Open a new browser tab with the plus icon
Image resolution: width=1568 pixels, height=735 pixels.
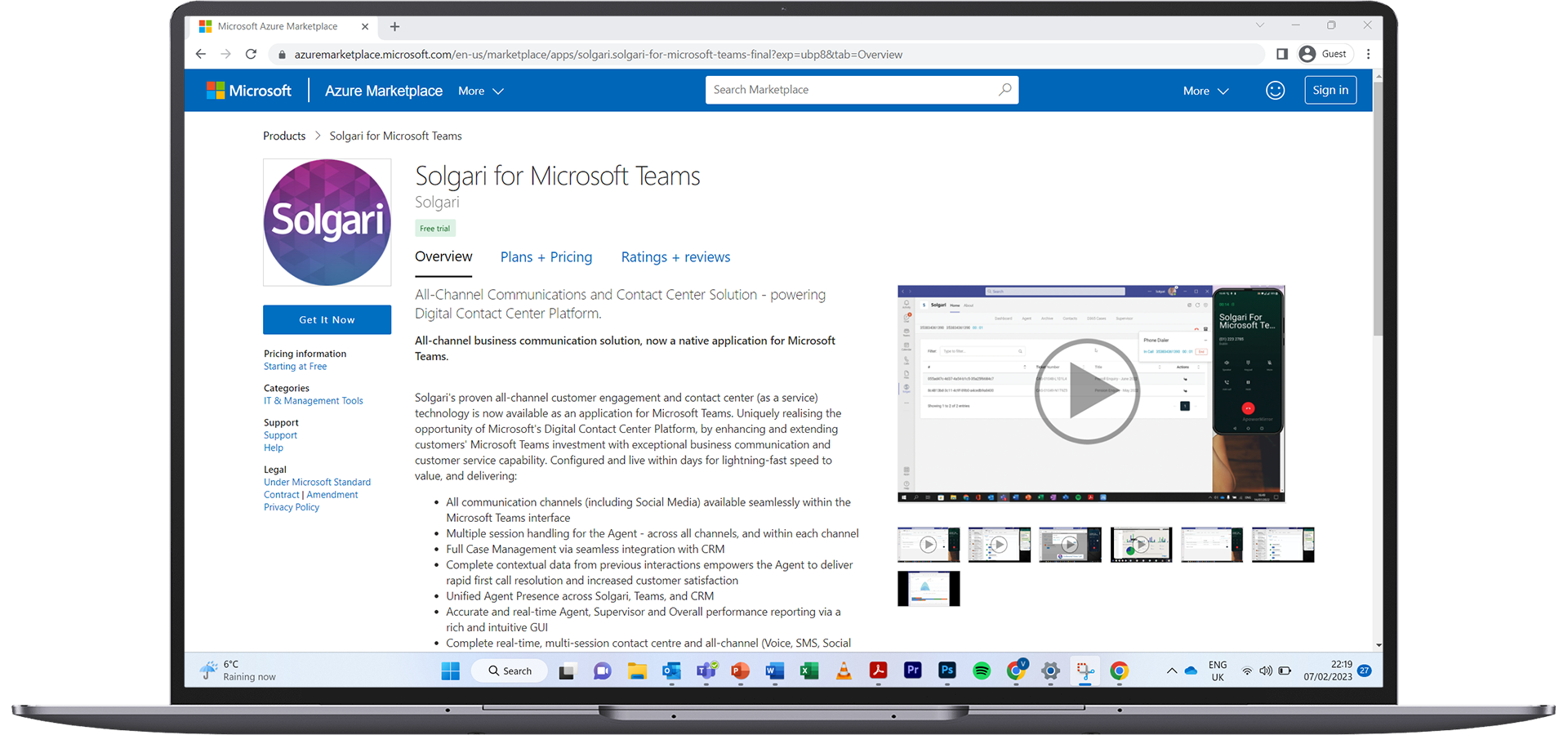pos(395,27)
